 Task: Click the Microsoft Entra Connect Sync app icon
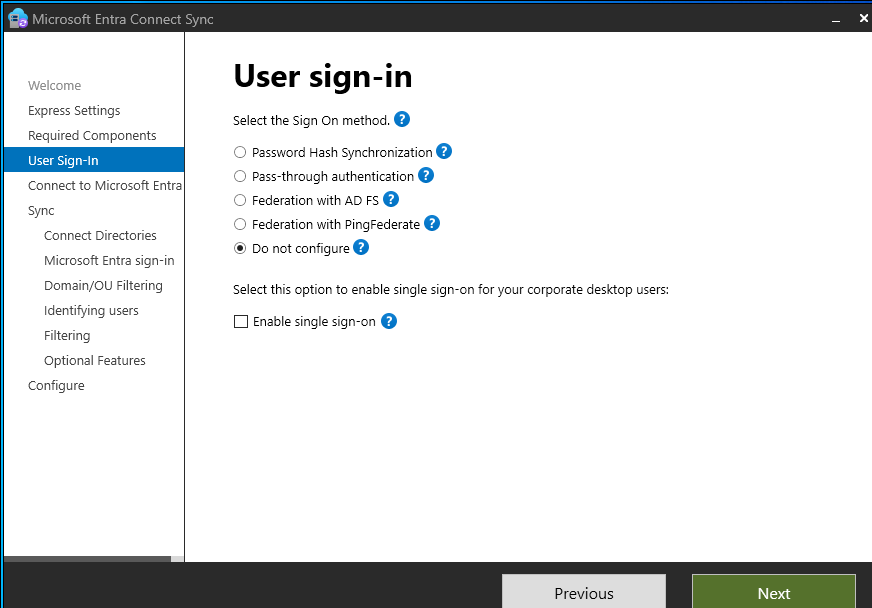[18, 18]
